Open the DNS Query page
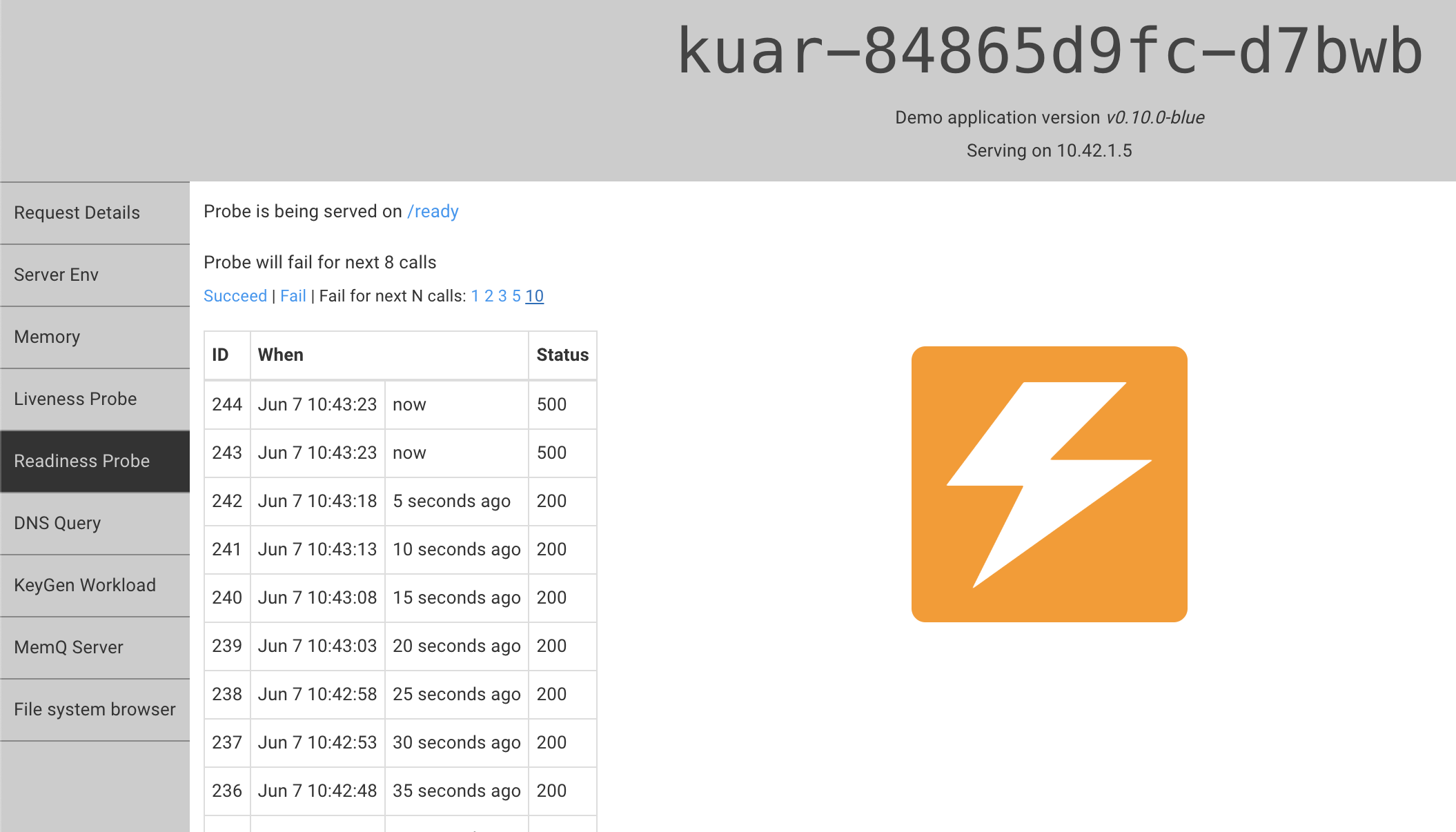Image resolution: width=1456 pixels, height=832 pixels. point(58,523)
